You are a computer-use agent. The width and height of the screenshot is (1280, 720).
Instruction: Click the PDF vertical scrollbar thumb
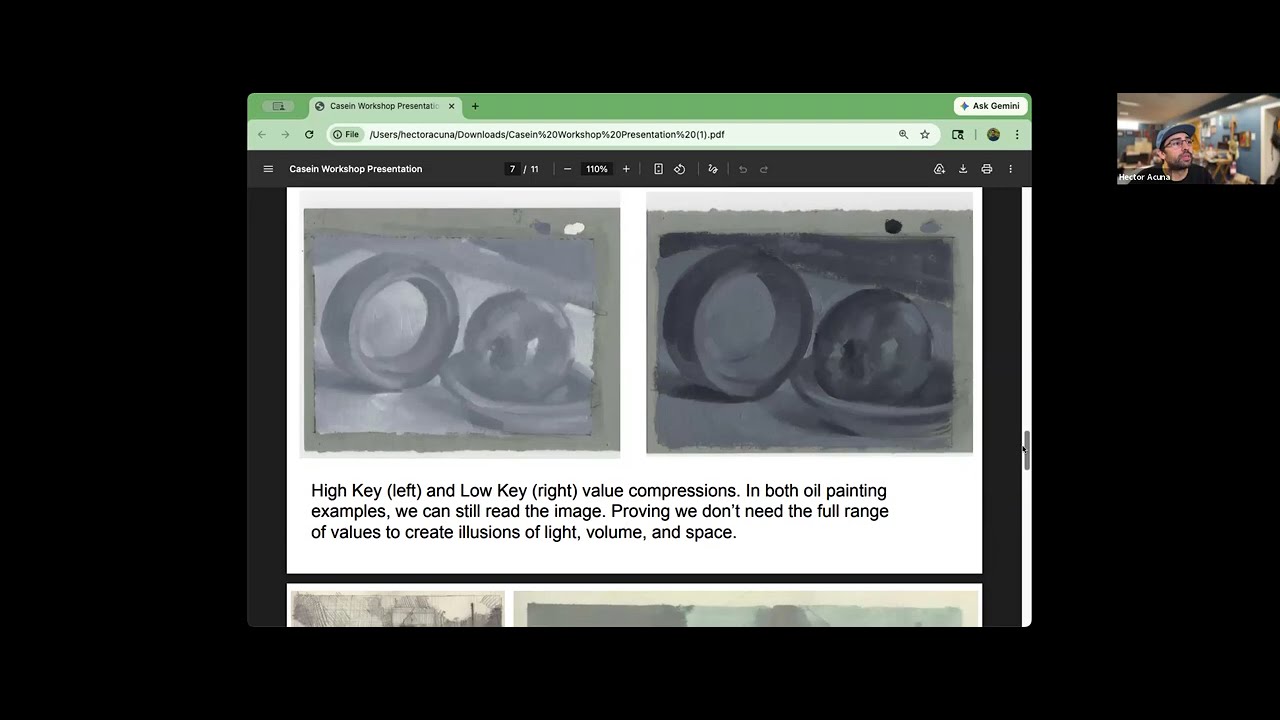point(1026,451)
